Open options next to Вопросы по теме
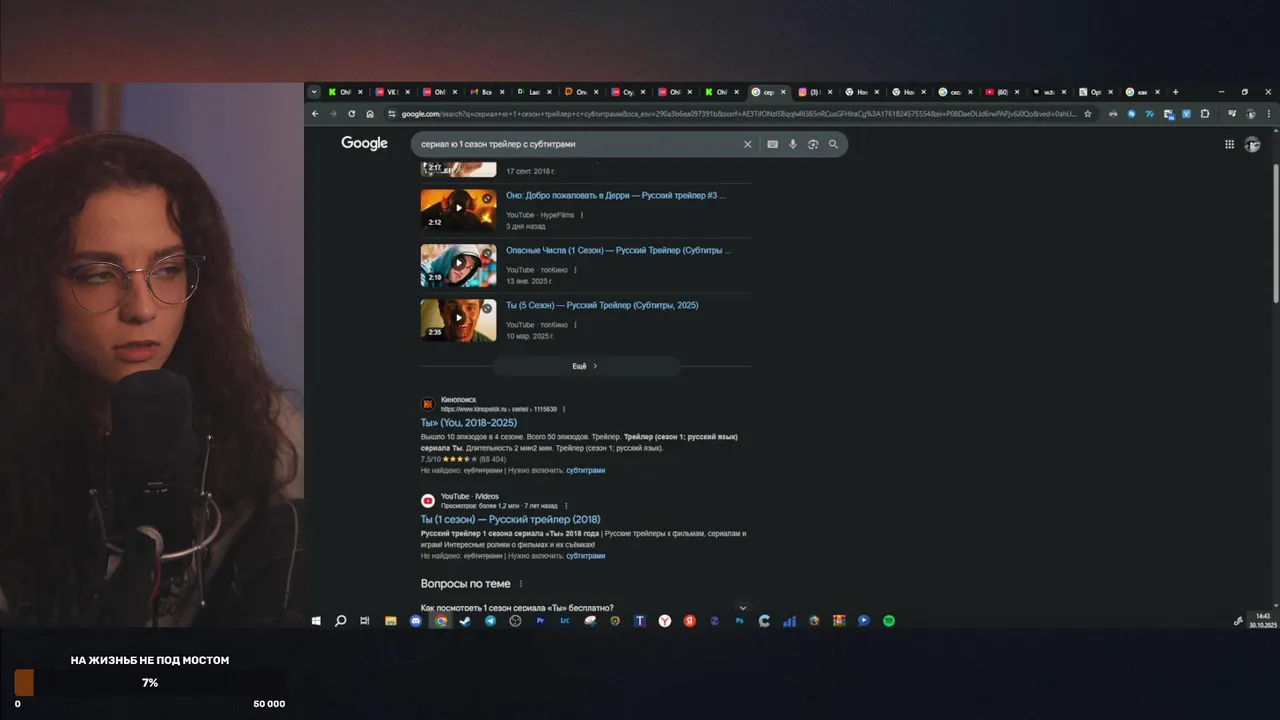 click(520, 584)
